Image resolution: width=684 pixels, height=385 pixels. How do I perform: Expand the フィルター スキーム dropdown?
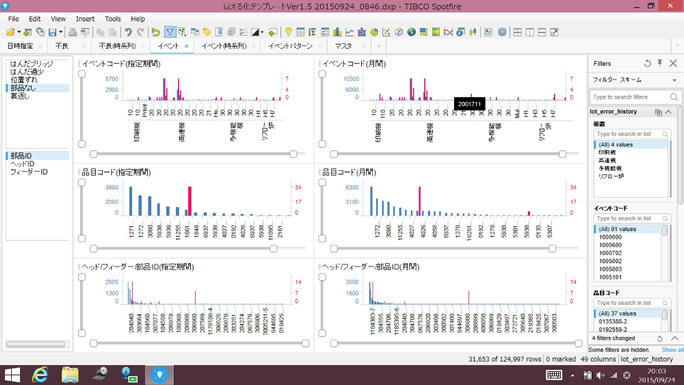click(674, 80)
